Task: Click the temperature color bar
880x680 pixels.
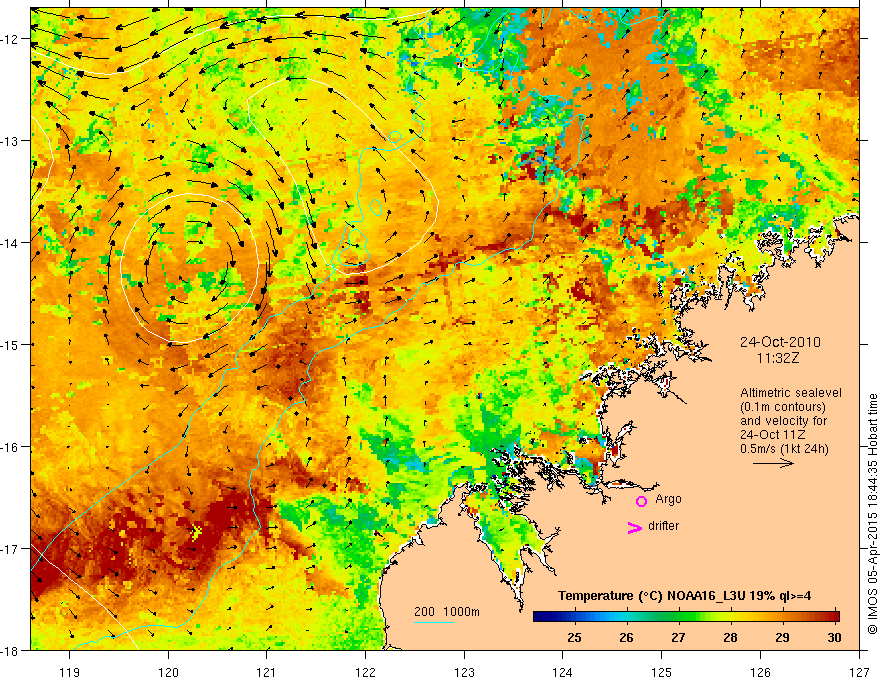Action: pyautogui.click(x=686, y=617)
